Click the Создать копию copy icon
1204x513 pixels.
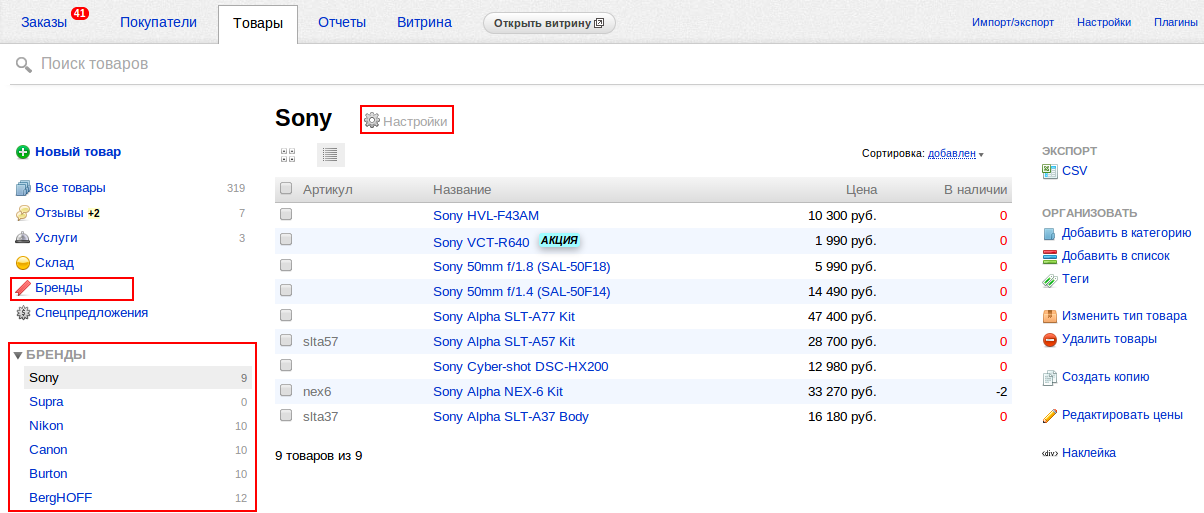click(1049, 378)
